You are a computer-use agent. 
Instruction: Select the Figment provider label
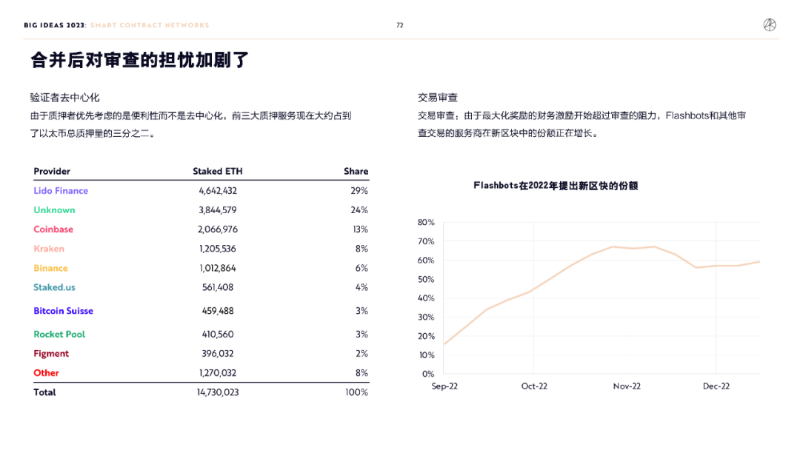coord(50,353)
